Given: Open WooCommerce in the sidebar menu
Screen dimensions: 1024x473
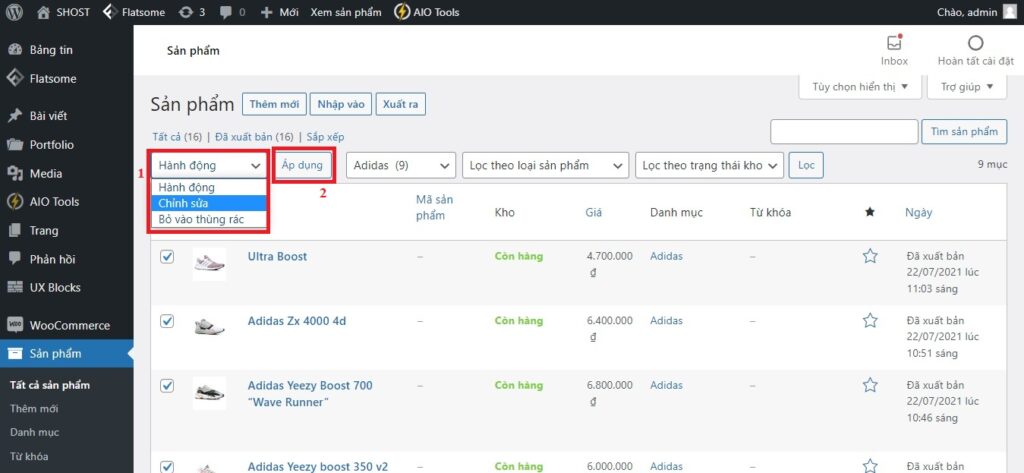Looking at the screenshot, I should tap(69, 325).
